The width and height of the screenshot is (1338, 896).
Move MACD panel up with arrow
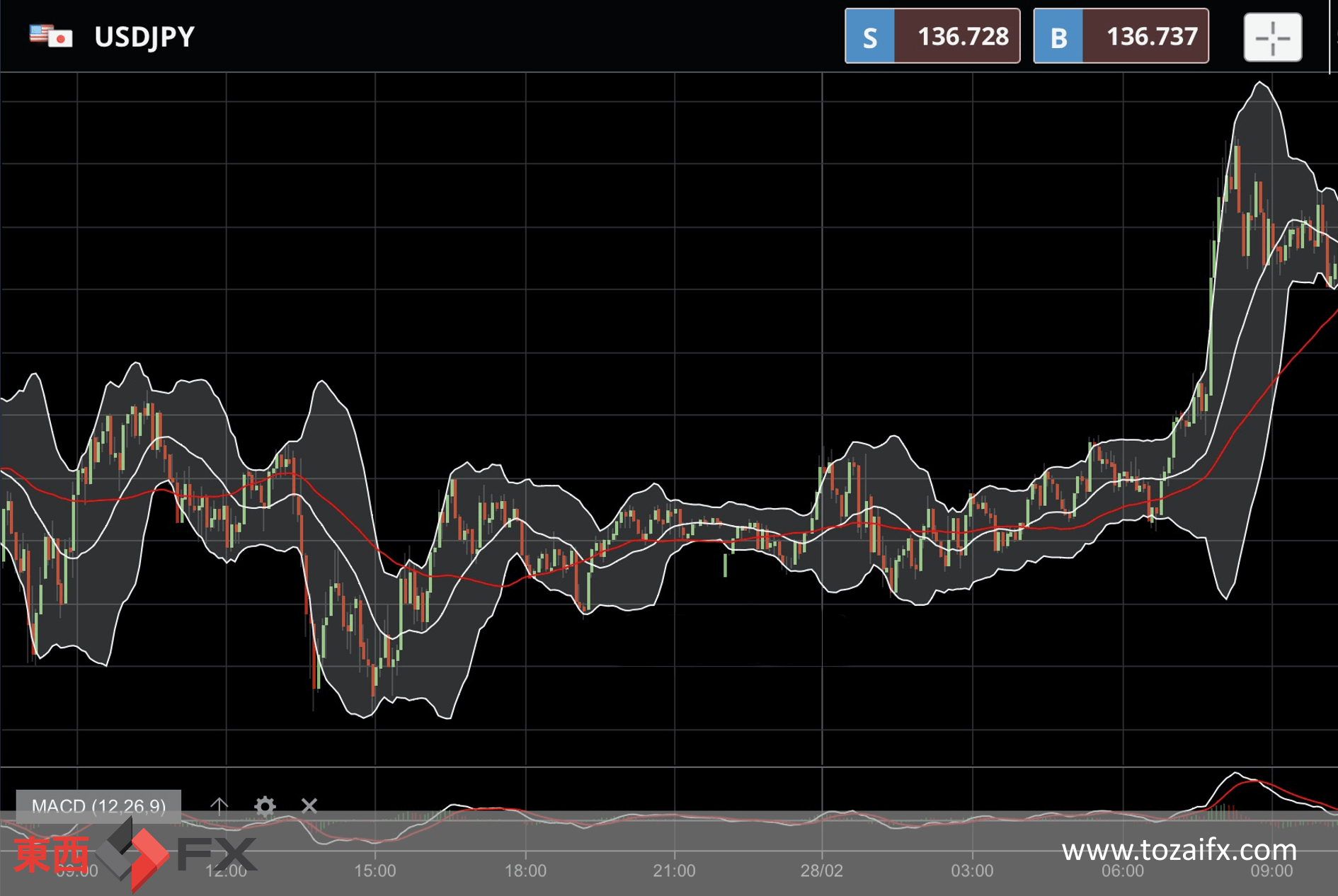(x=219, y=805)
